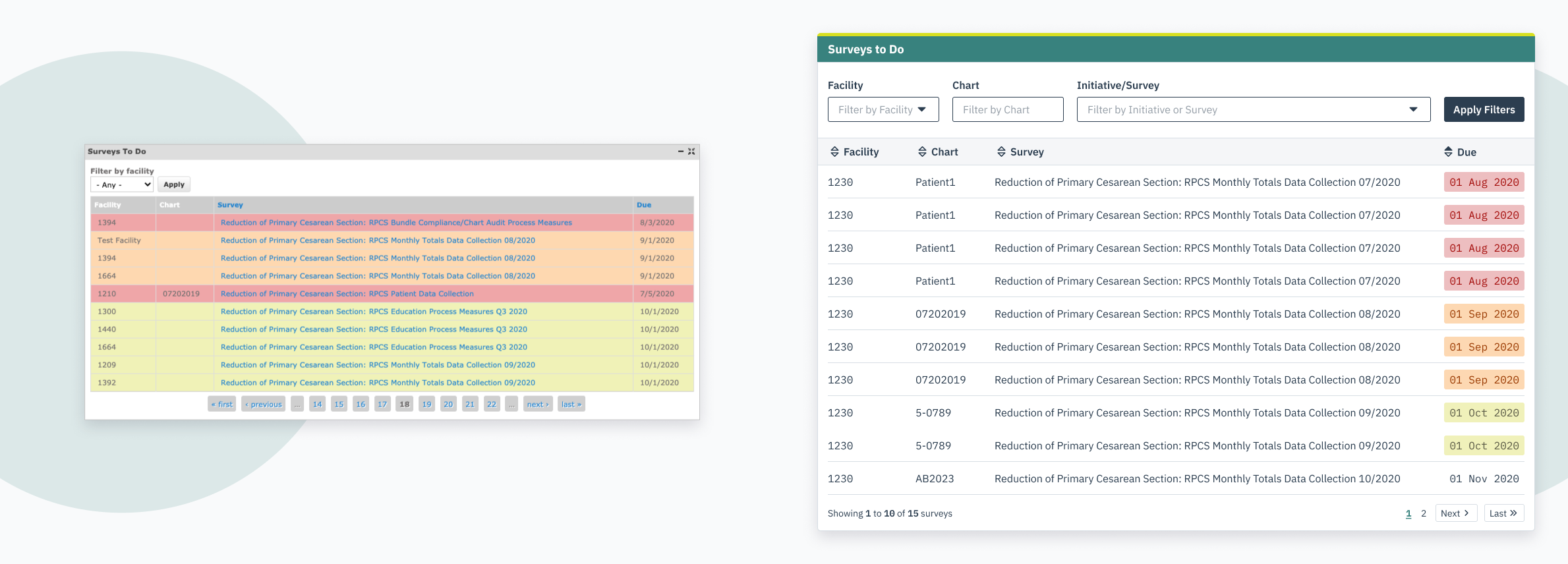1568x564 pixels.
Task: Click the Facility column header label in new table
Action: (x=861, y=152)
